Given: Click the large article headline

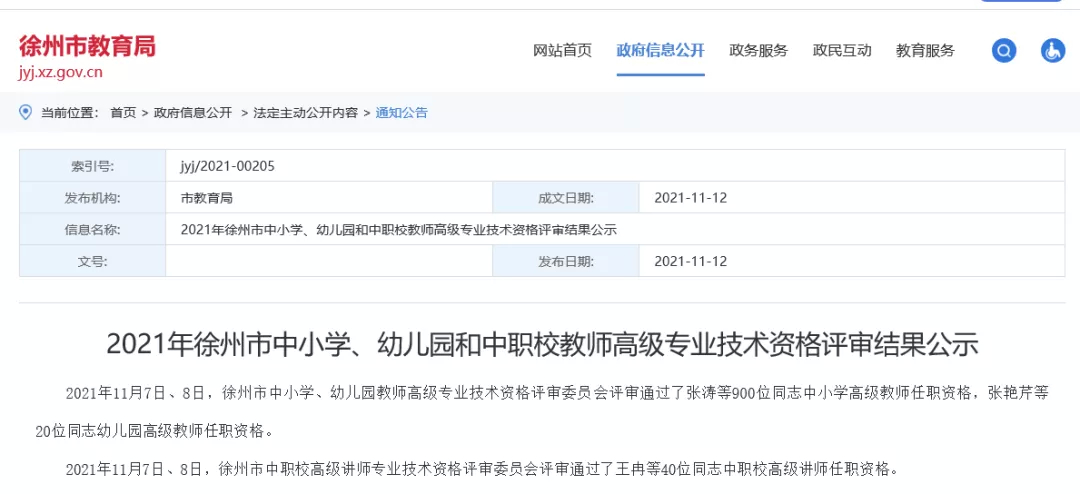Looking at the screenshot, I should click(542, 344).
